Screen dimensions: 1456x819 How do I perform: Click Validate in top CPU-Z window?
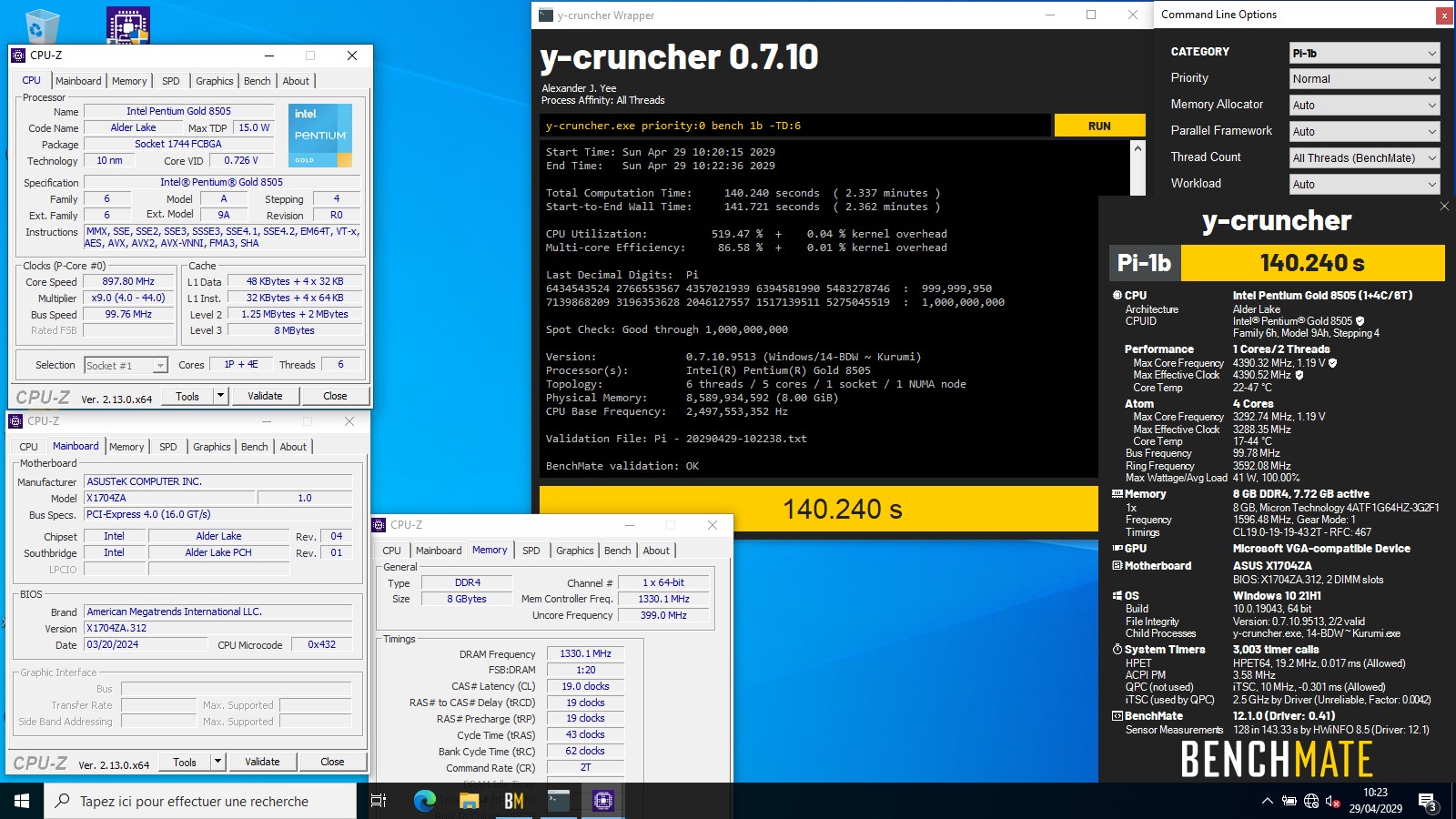[x=265, y=396]
